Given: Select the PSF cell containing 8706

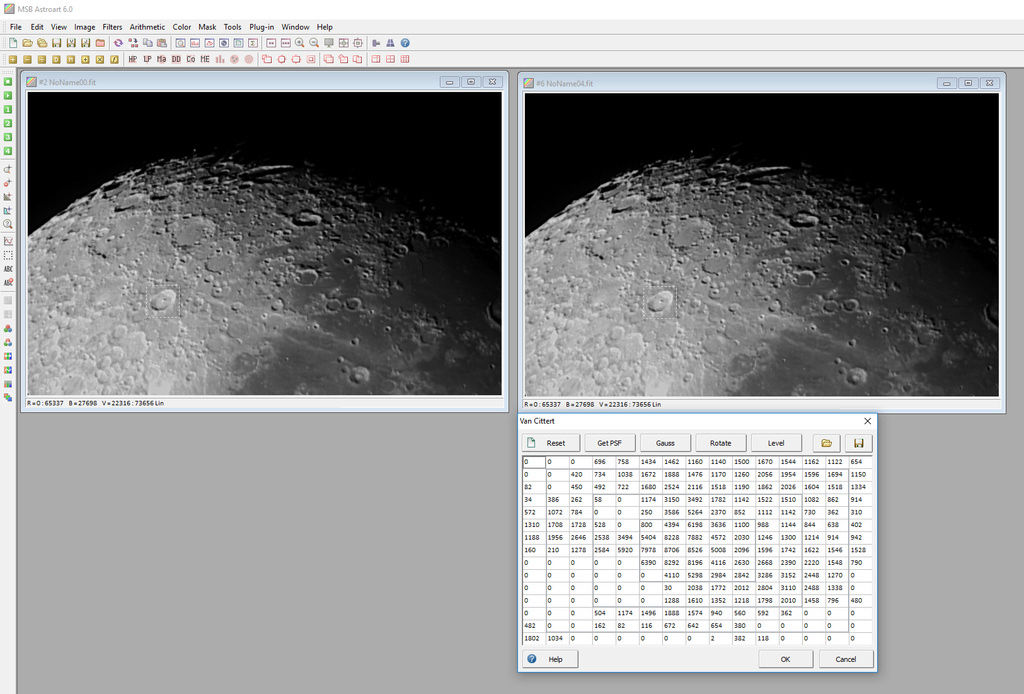Looking at the screenshot, I should (673, 550).
